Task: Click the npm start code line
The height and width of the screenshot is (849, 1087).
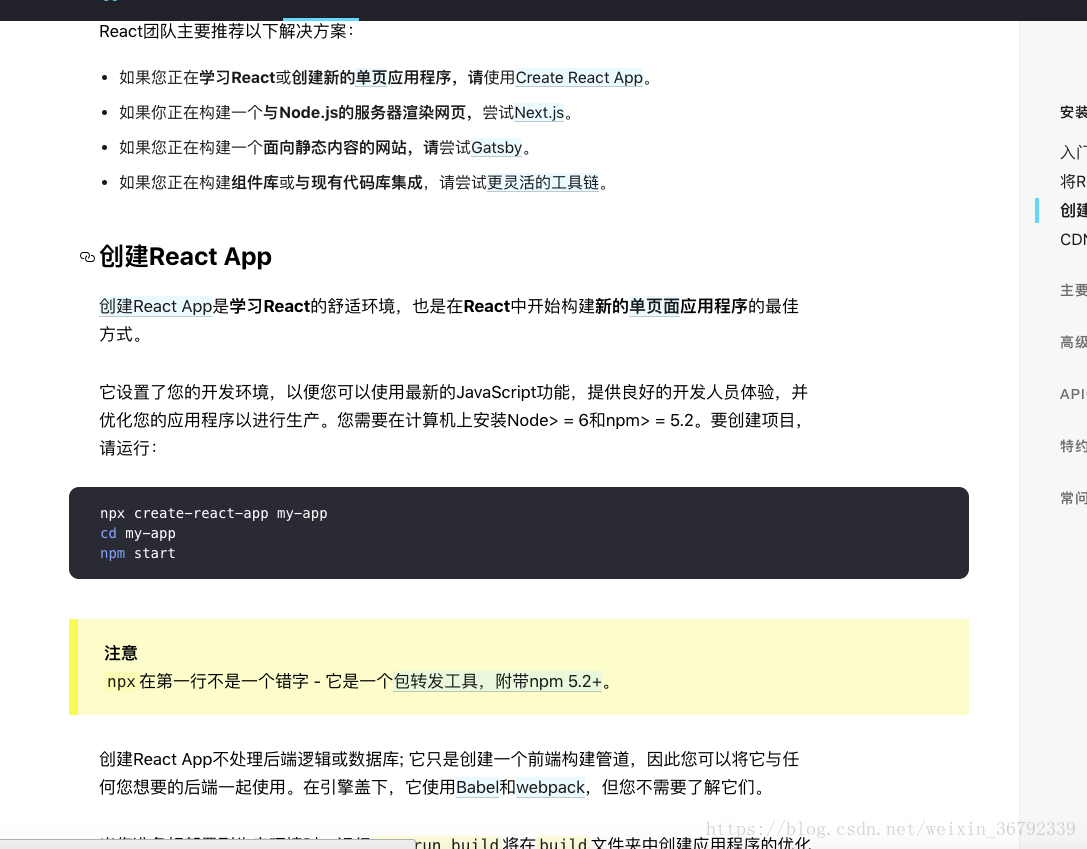Action: click(x=138, y=554)
